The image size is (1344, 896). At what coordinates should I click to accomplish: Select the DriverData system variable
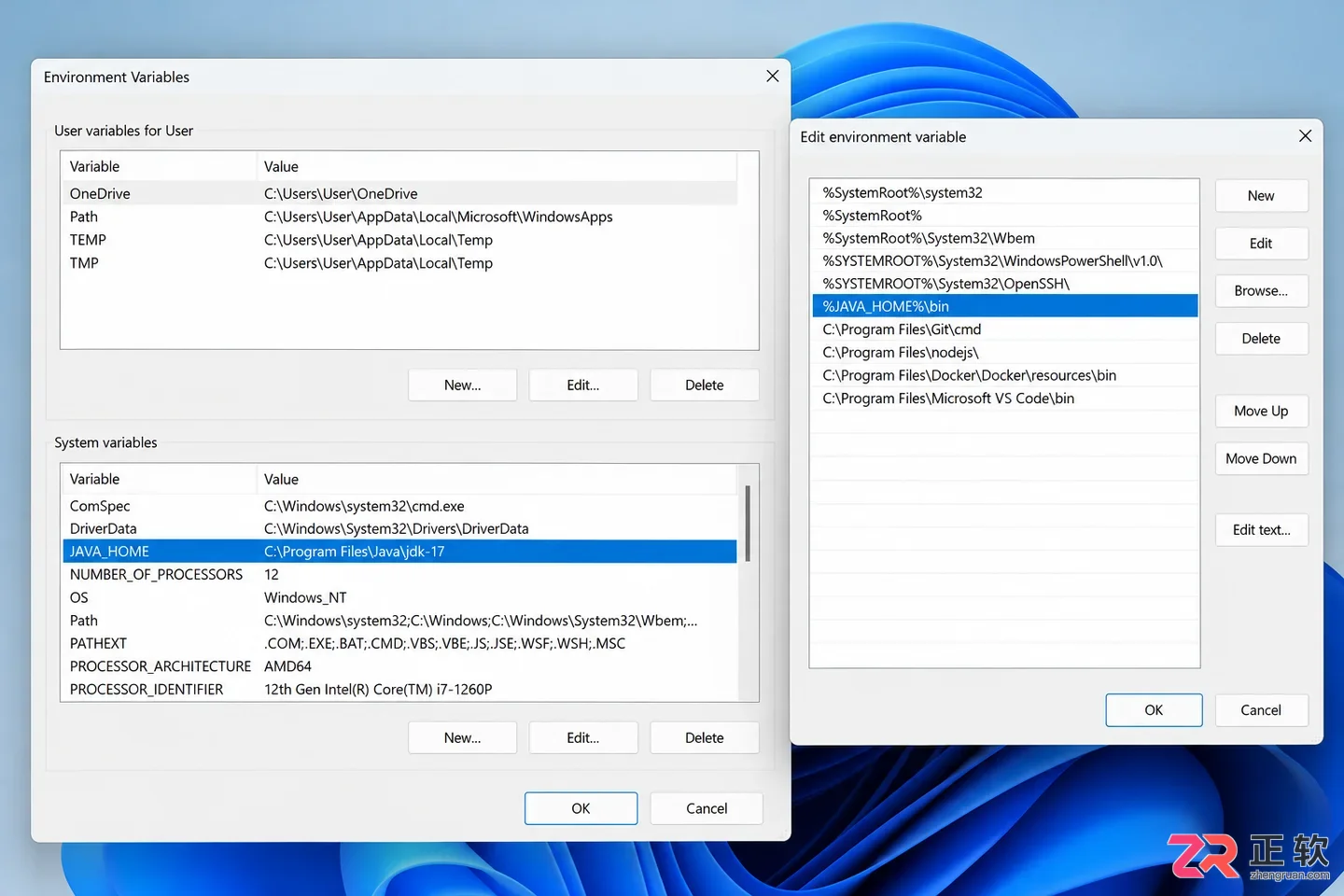point(399,528)
